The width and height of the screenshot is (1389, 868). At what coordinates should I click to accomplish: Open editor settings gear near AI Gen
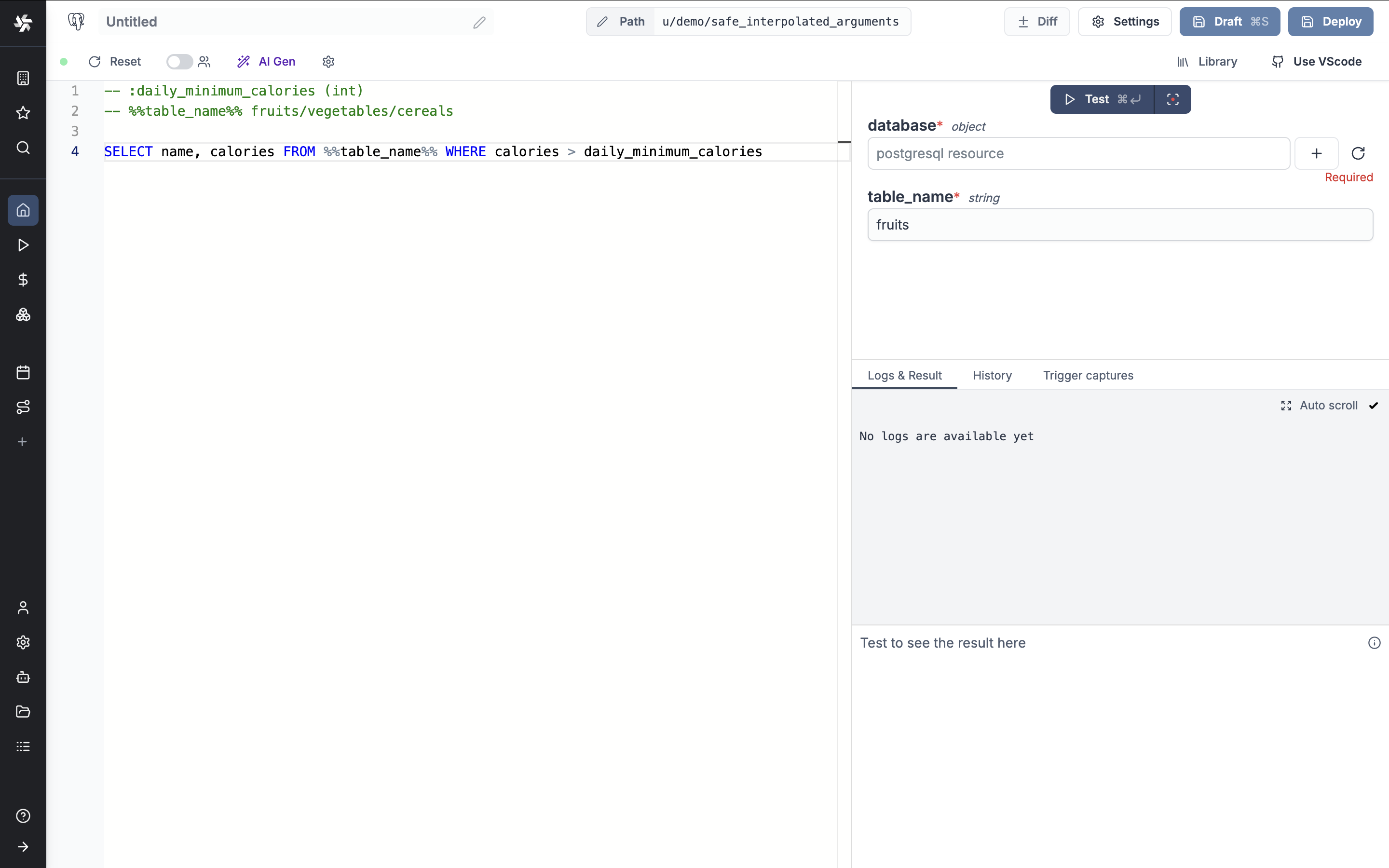click(328, 61)
